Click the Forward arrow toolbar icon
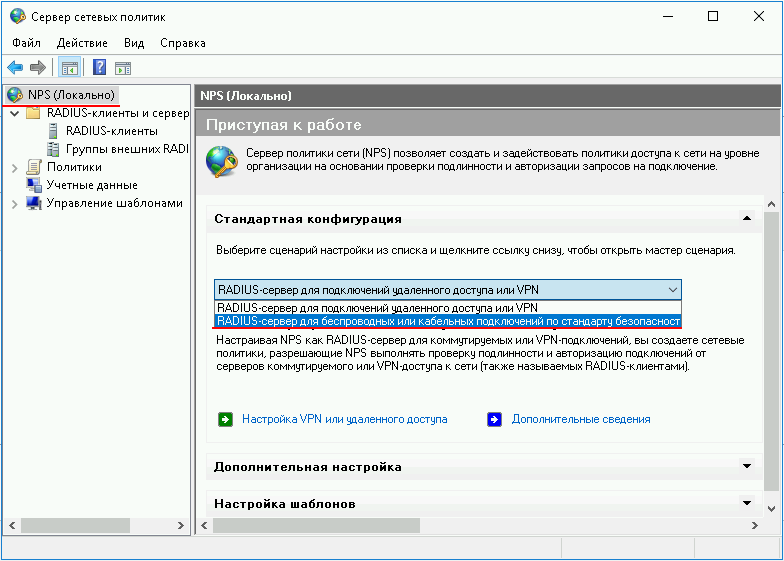 38,68
